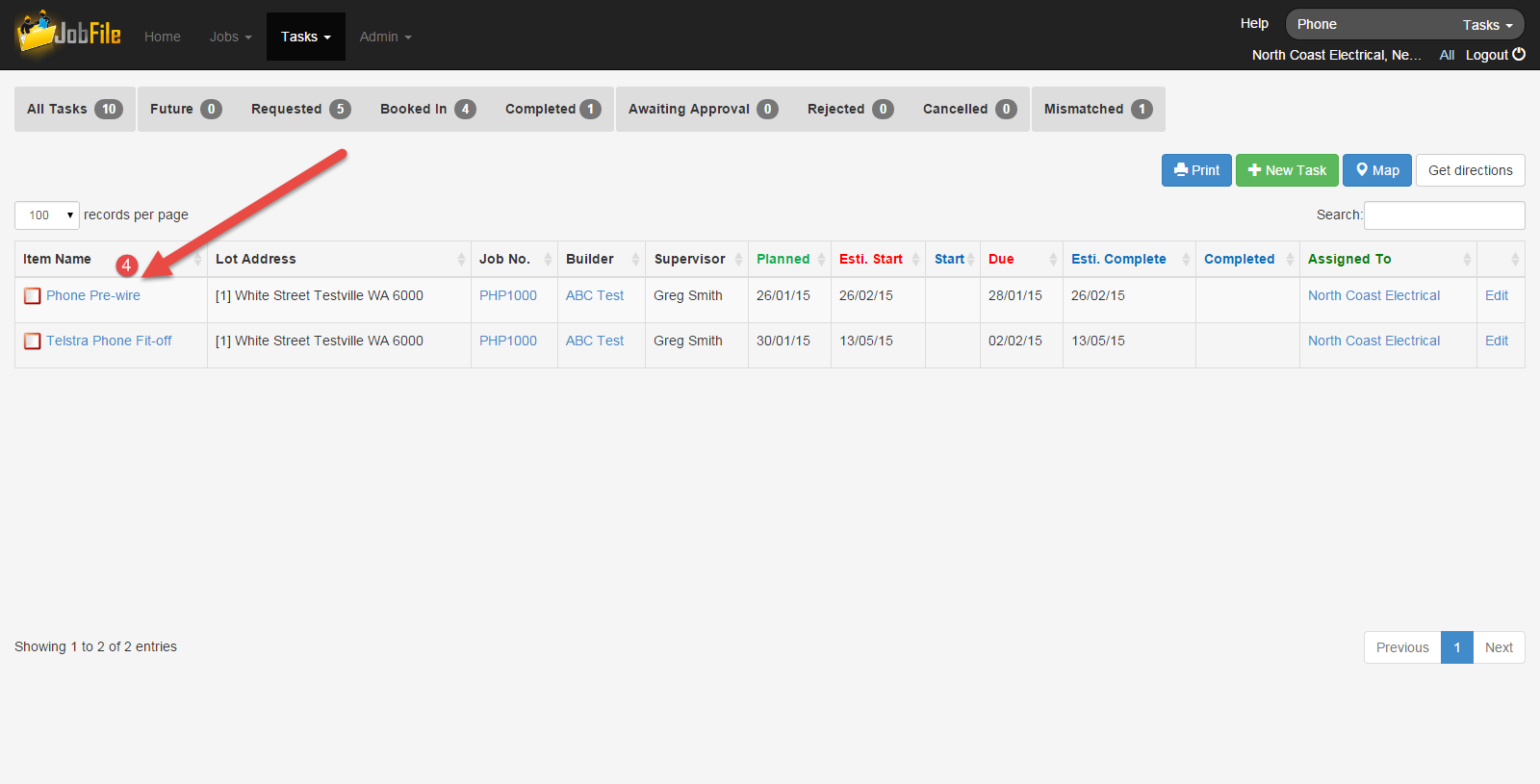Open ABC Test builder in Telstra Fit-off row

coord(595,341)
